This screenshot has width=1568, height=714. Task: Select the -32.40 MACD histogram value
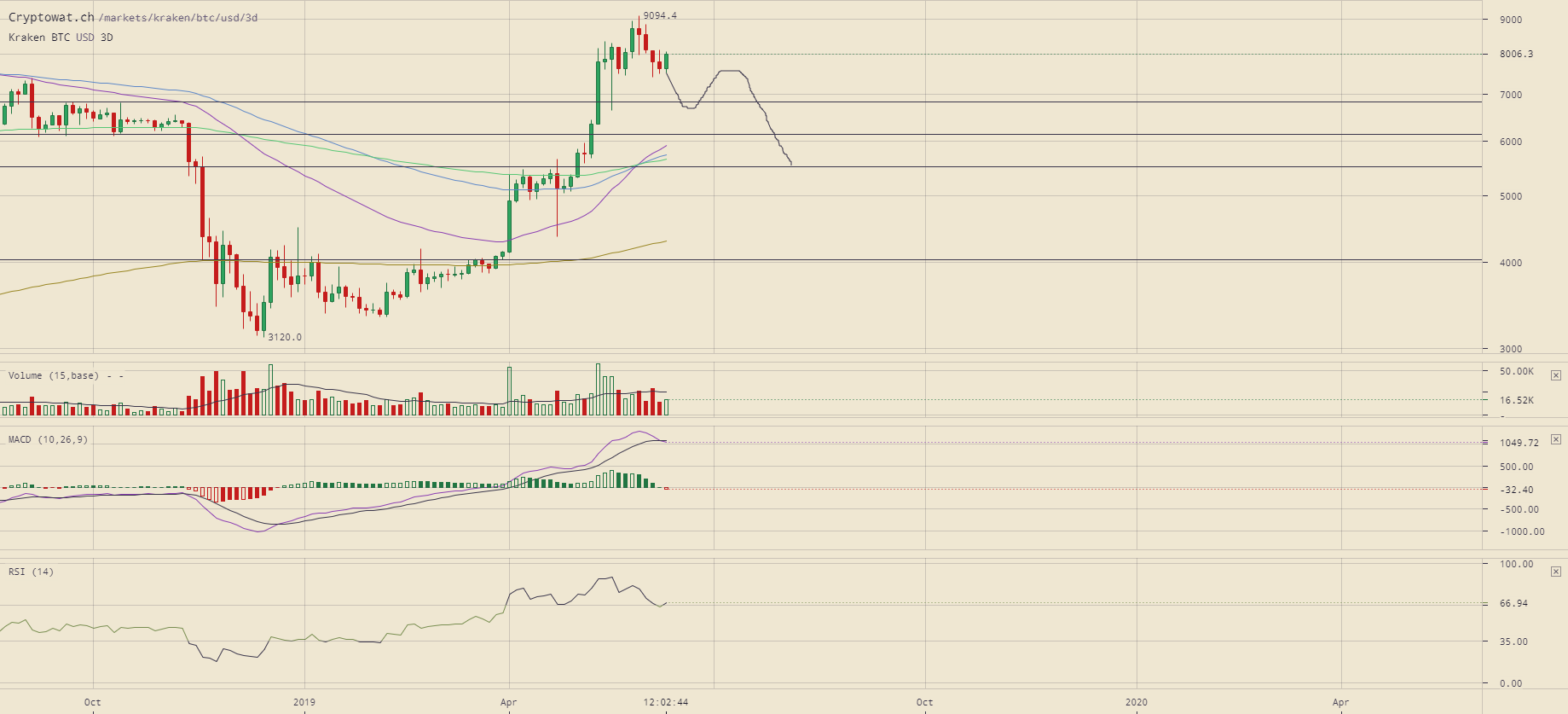pos(1517,490)
